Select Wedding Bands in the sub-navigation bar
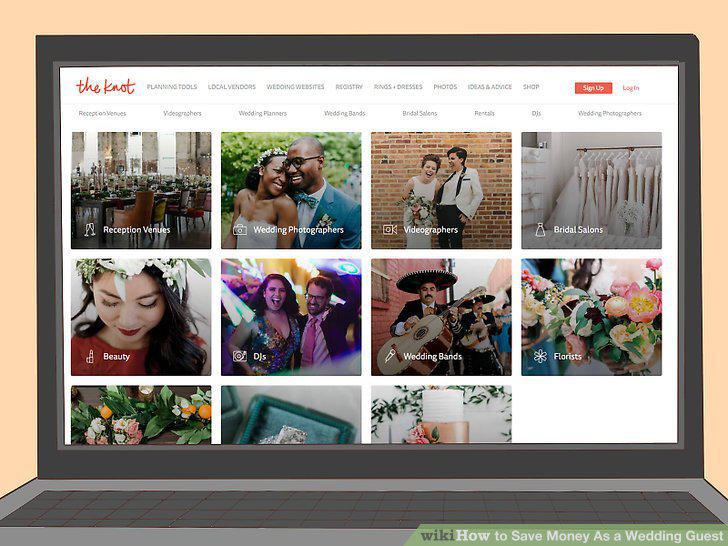Image resolution: width=728 pixels, height=546 pixels. click(x=344, y=113)
